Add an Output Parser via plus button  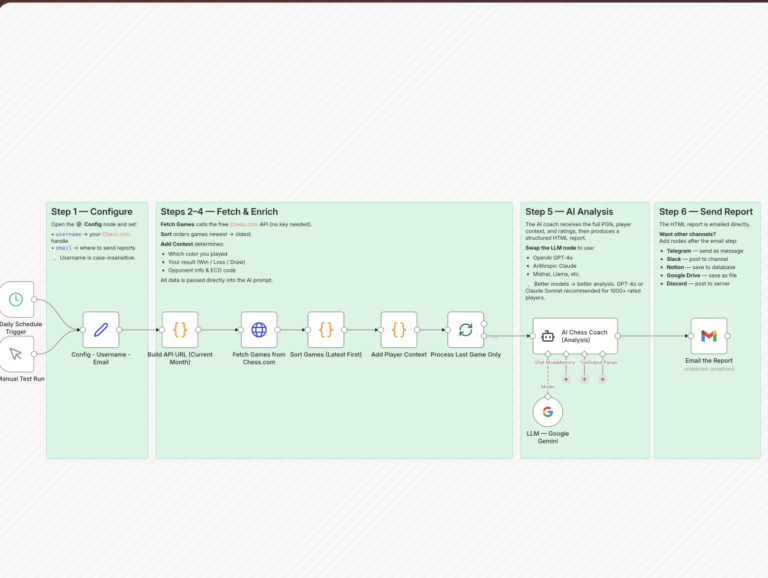tap(602, 379)
